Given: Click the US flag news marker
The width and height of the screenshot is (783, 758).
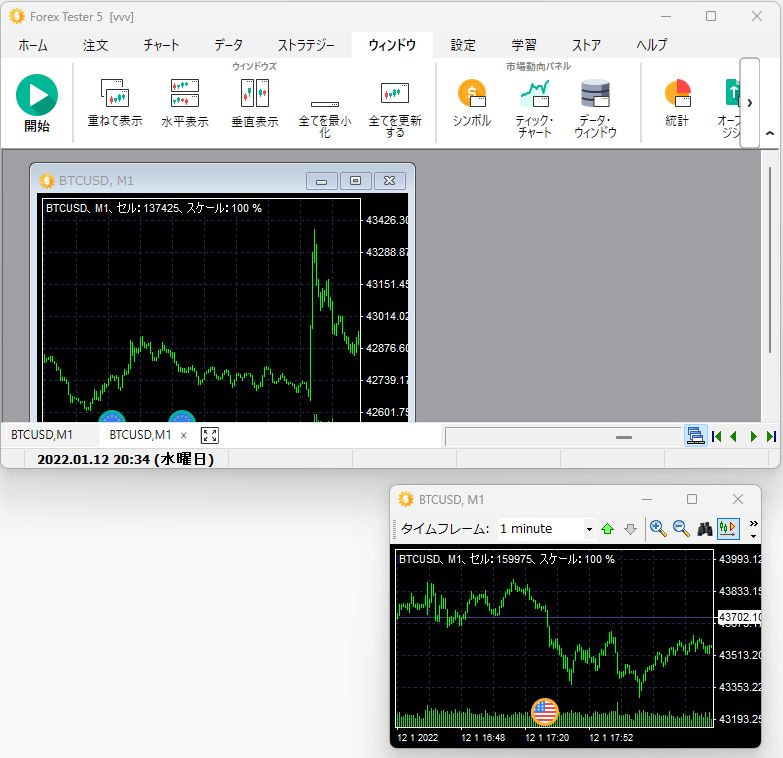Looking at the screenshot, I should click(545, 712).
